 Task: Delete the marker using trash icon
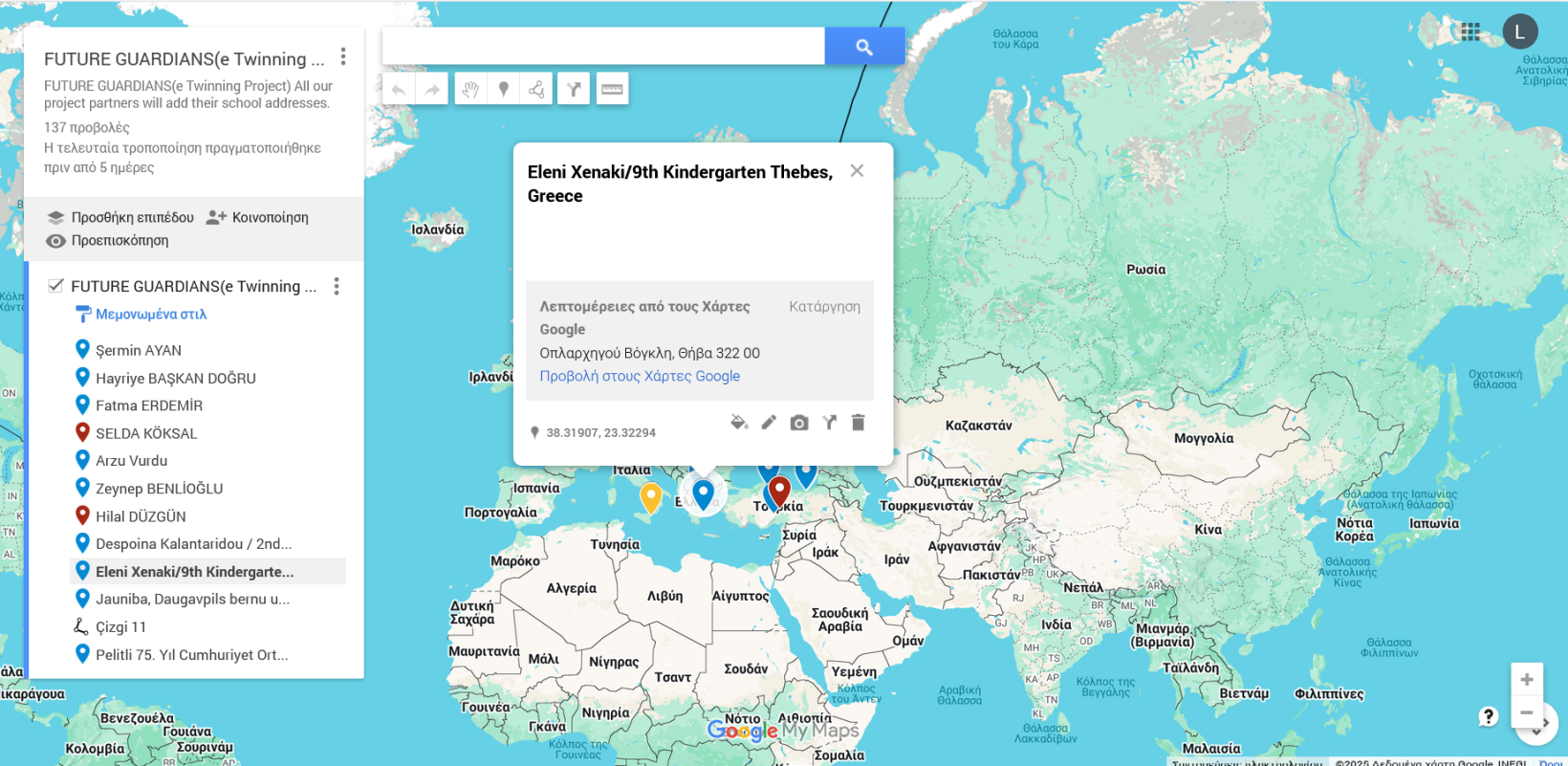[858, 423]
